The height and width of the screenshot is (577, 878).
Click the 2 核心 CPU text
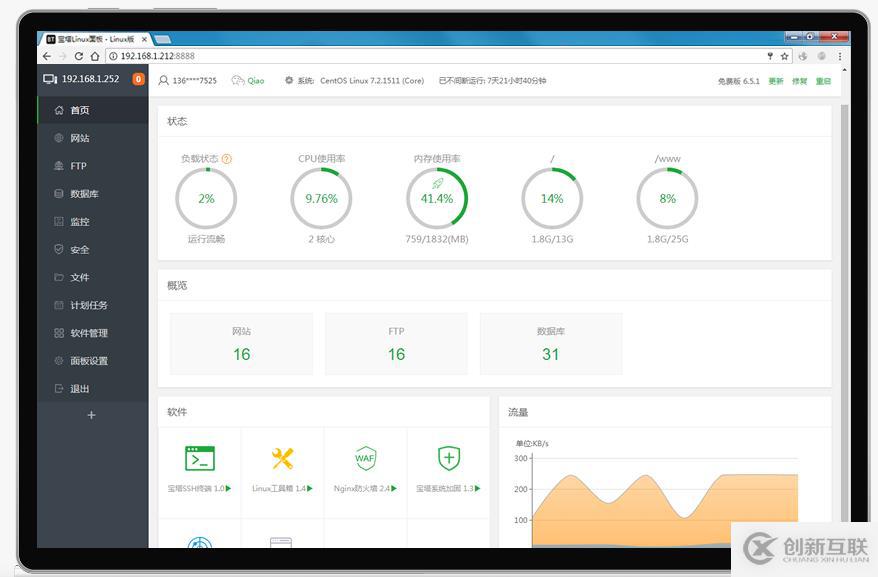click(x=321, y=239)
